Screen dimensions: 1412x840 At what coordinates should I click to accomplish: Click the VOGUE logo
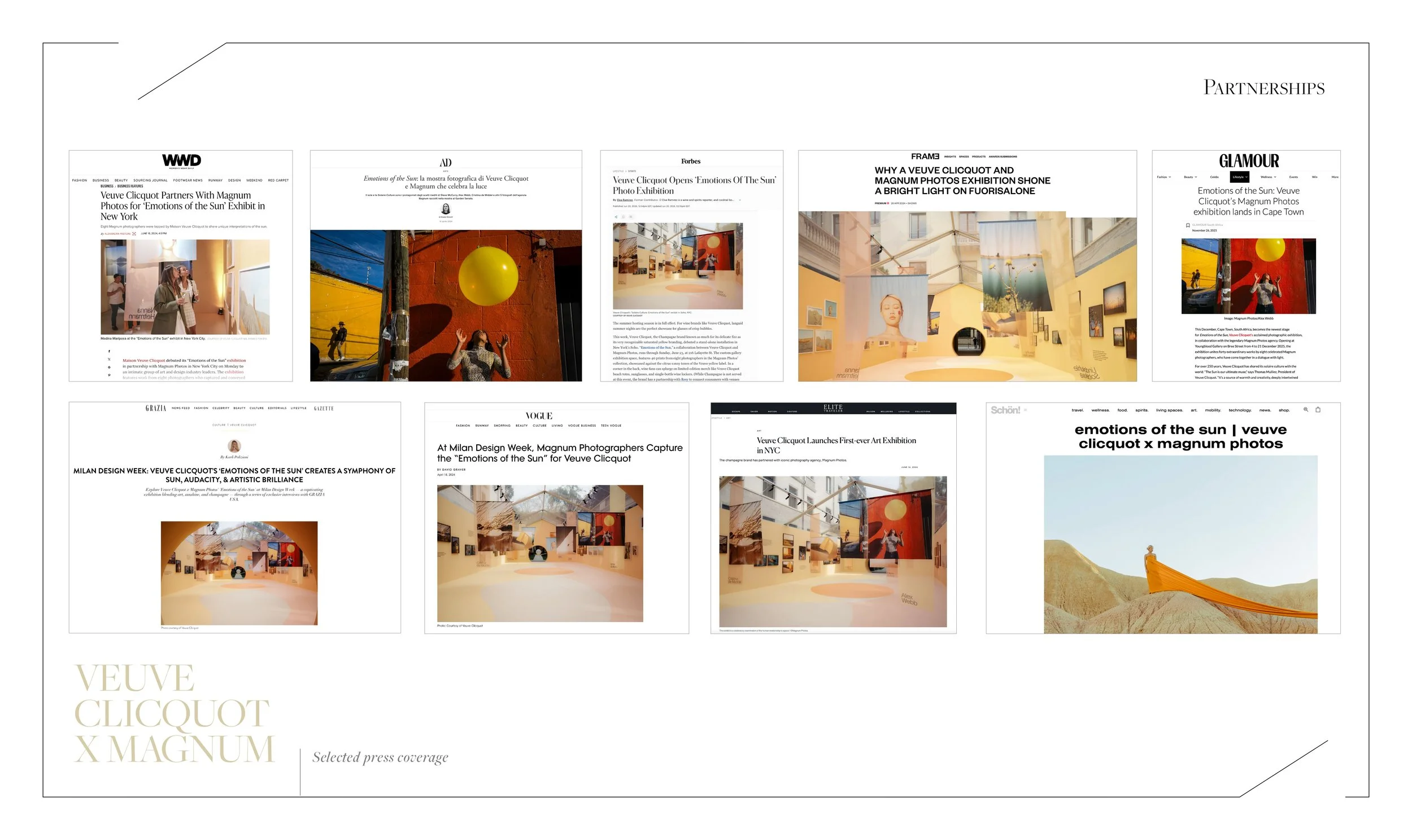(x=538, y=416)
